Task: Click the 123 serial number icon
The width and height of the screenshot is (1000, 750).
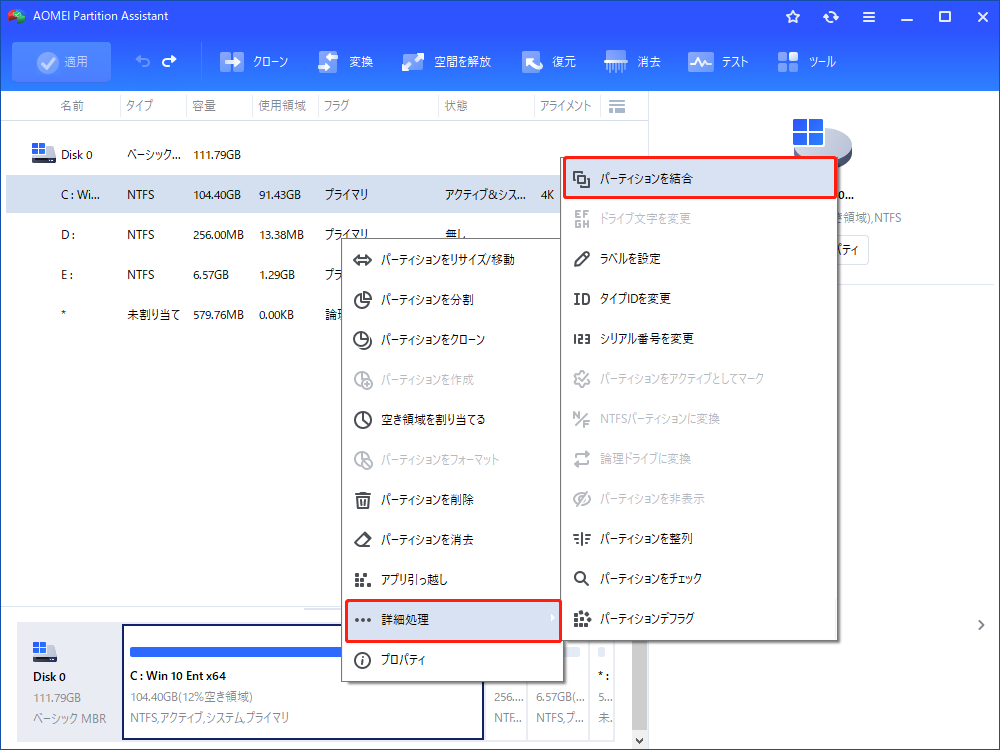Action: tap(581, 339)
